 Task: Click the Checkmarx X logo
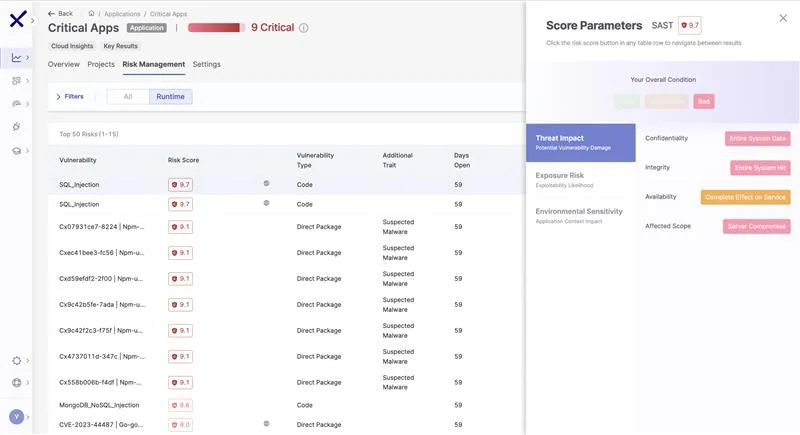(x=17, y=20)
